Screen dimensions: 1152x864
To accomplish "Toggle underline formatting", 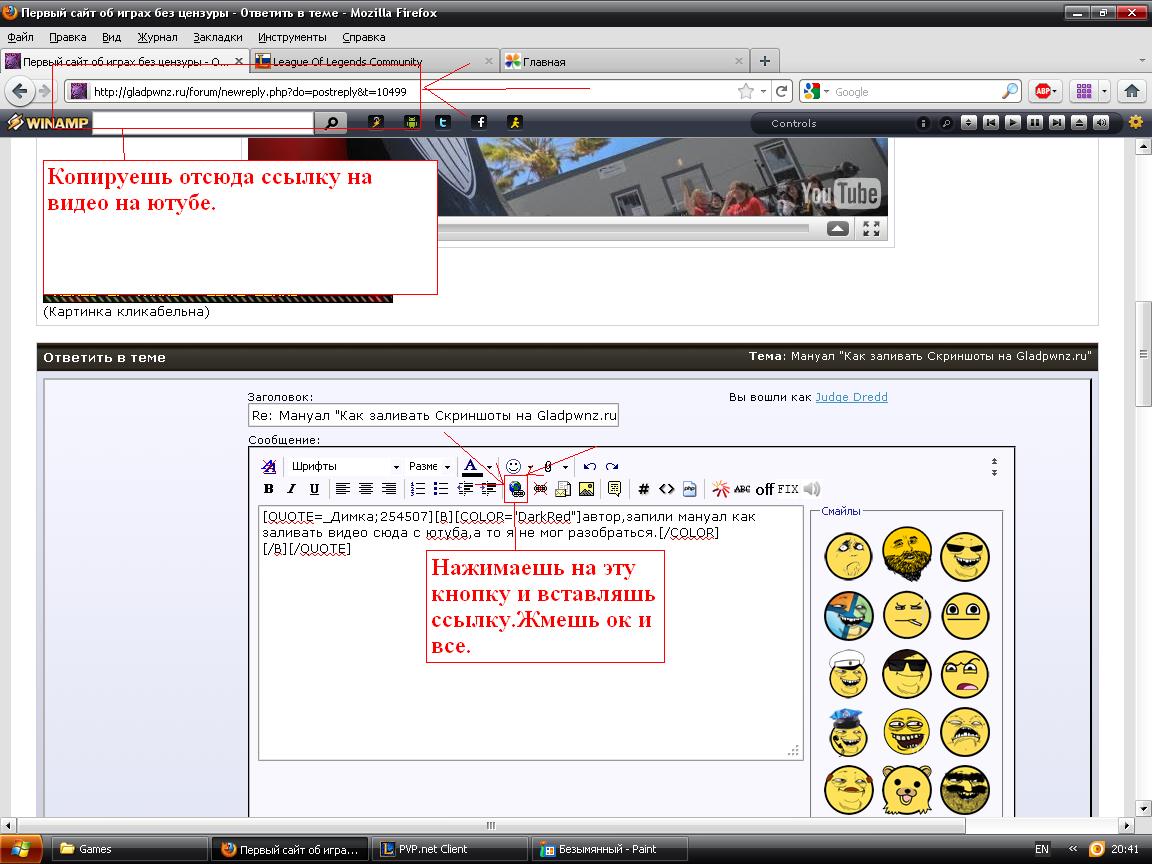I will 314,489.
